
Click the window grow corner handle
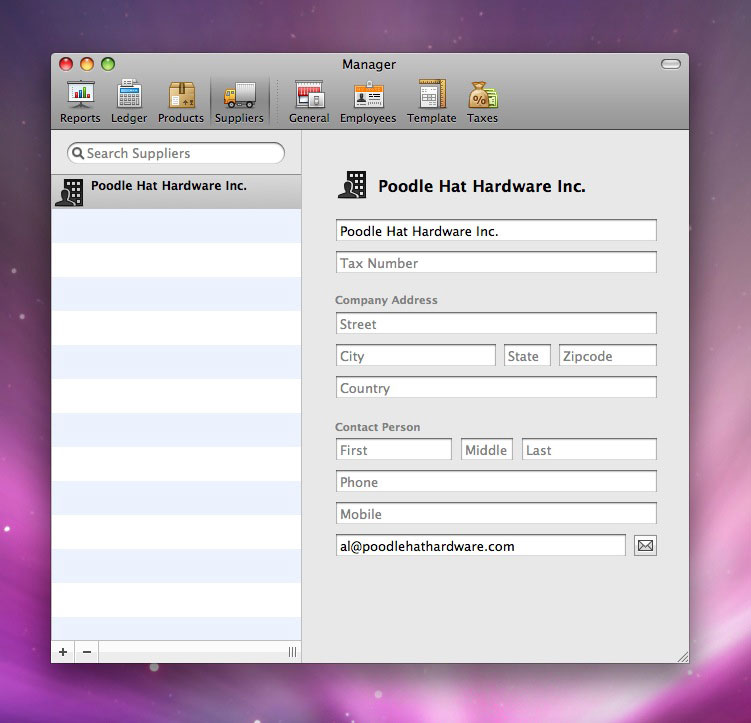(x=683, y=657)
